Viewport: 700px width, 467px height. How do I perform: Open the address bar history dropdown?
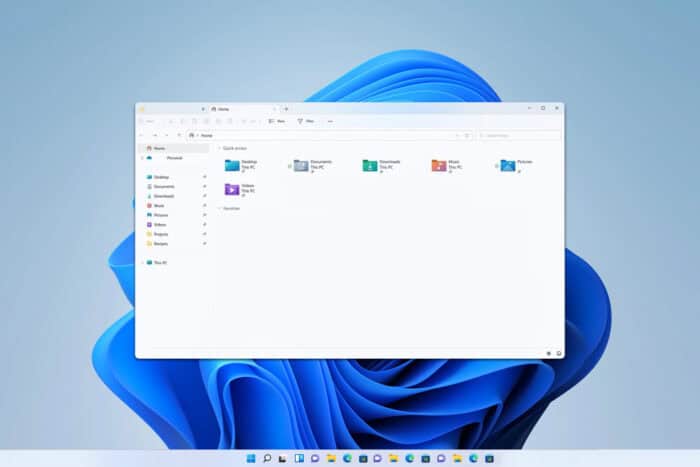[458, 135]
